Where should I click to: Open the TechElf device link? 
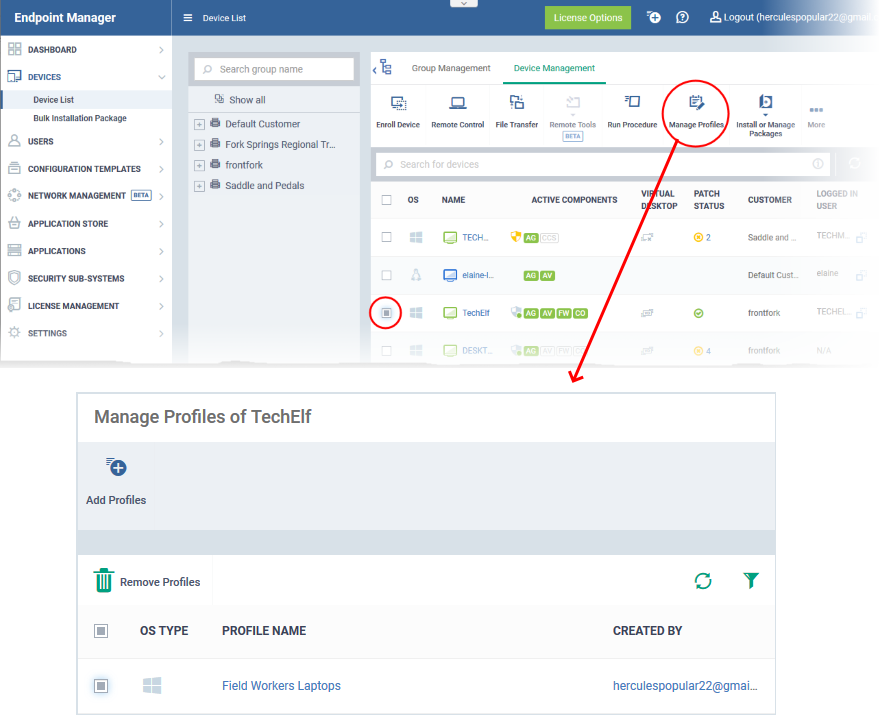point(475,313)
